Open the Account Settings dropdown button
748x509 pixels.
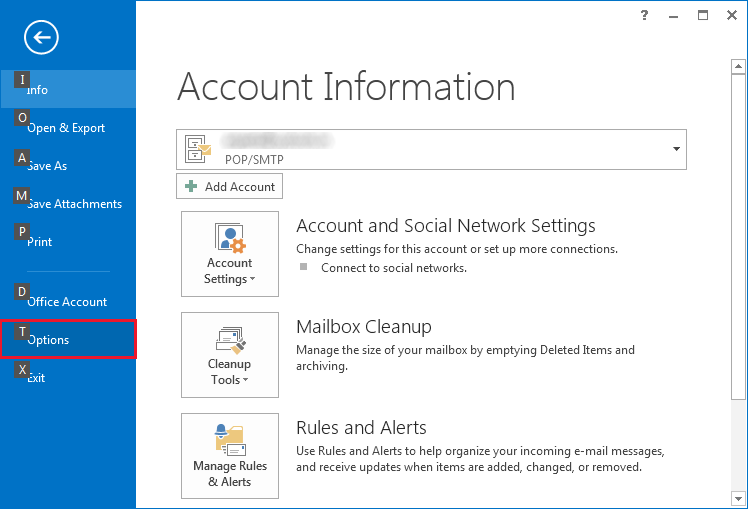click(230, 254)
